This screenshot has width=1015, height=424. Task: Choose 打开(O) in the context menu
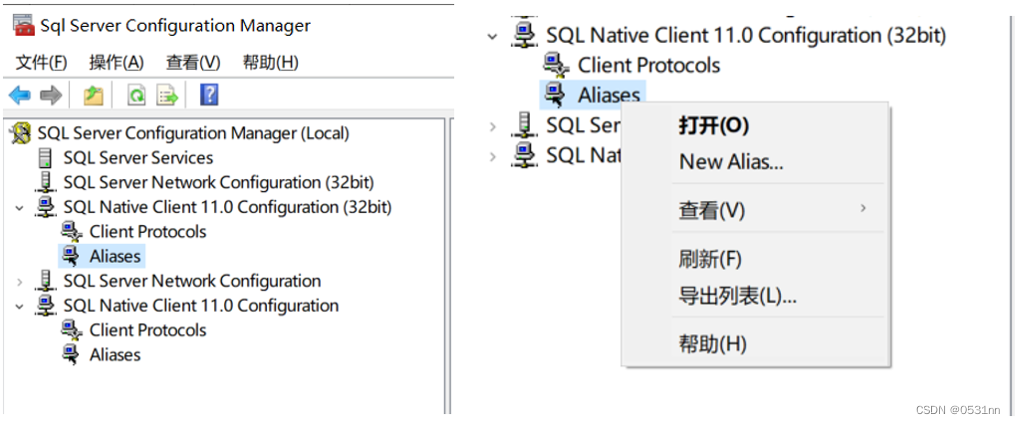point(713,126)
